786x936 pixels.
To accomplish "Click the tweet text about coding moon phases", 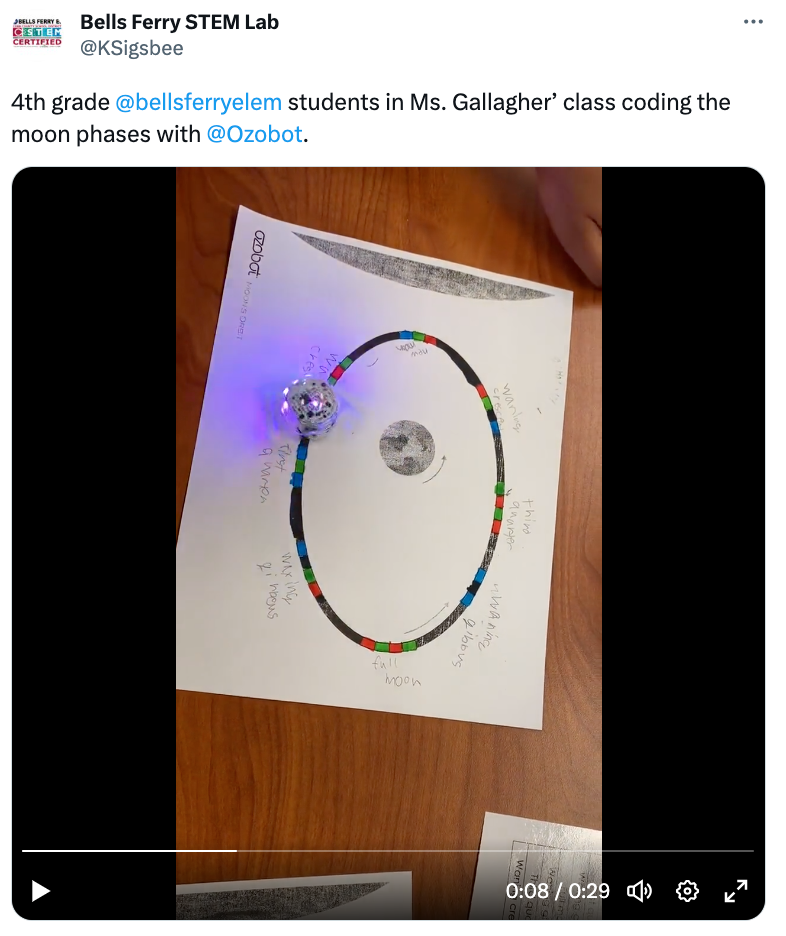I will [370, 118].
